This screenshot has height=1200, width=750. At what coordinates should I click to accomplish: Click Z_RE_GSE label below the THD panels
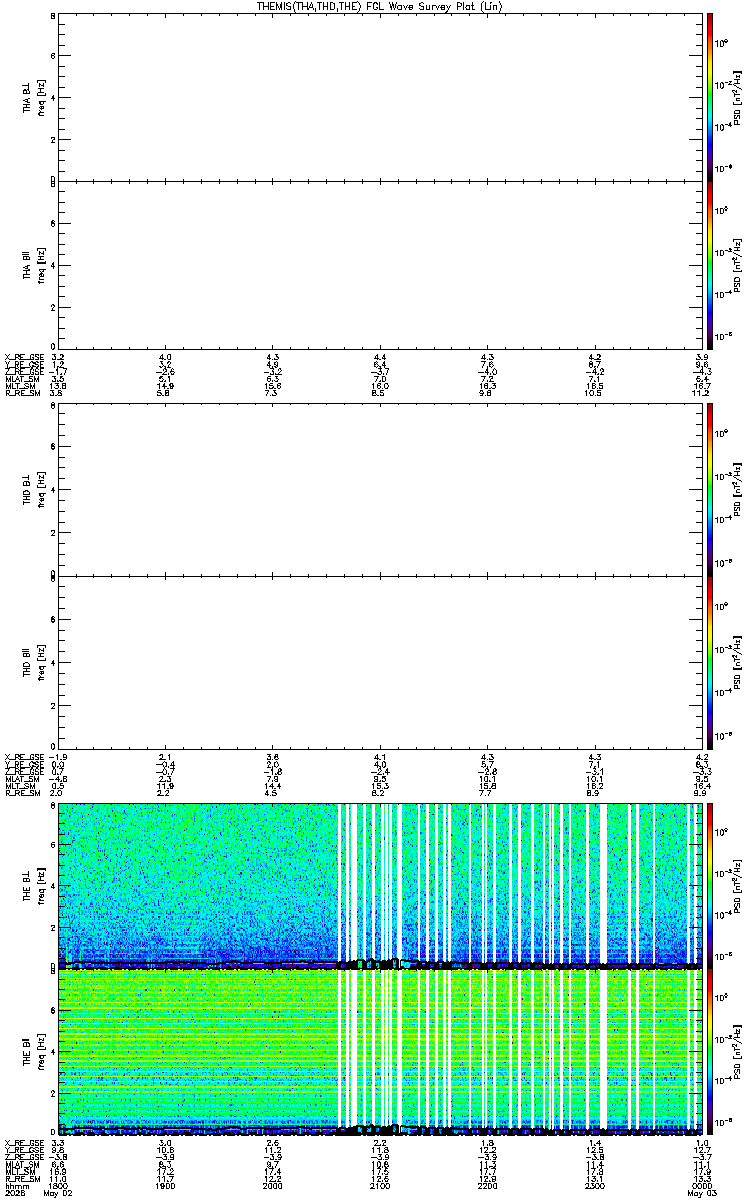[23, 771]
